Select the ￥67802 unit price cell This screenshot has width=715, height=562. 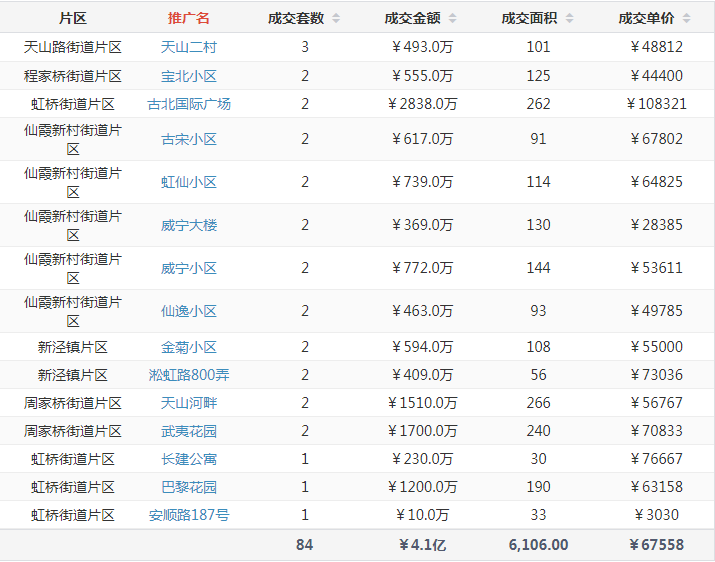[x=656, y=139]
